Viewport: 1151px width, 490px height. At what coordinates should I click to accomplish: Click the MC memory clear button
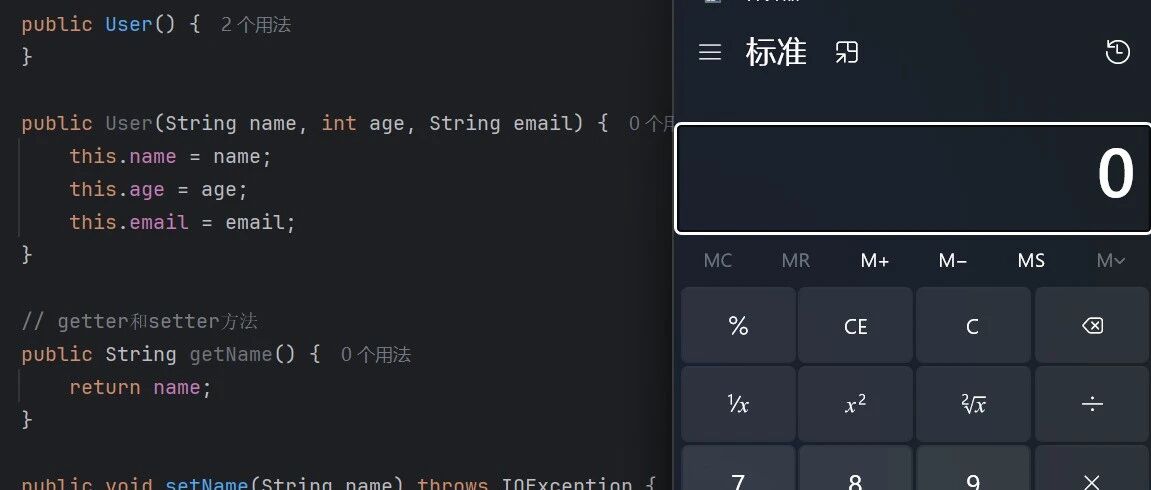point(718,260)
